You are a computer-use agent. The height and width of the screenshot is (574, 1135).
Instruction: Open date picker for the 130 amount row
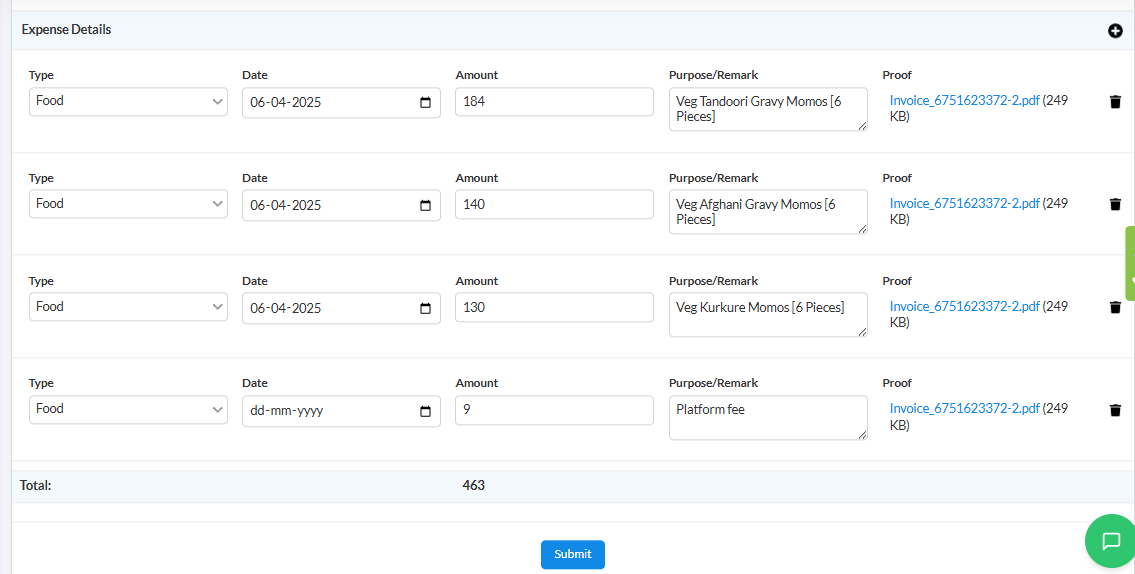[426, 308]
